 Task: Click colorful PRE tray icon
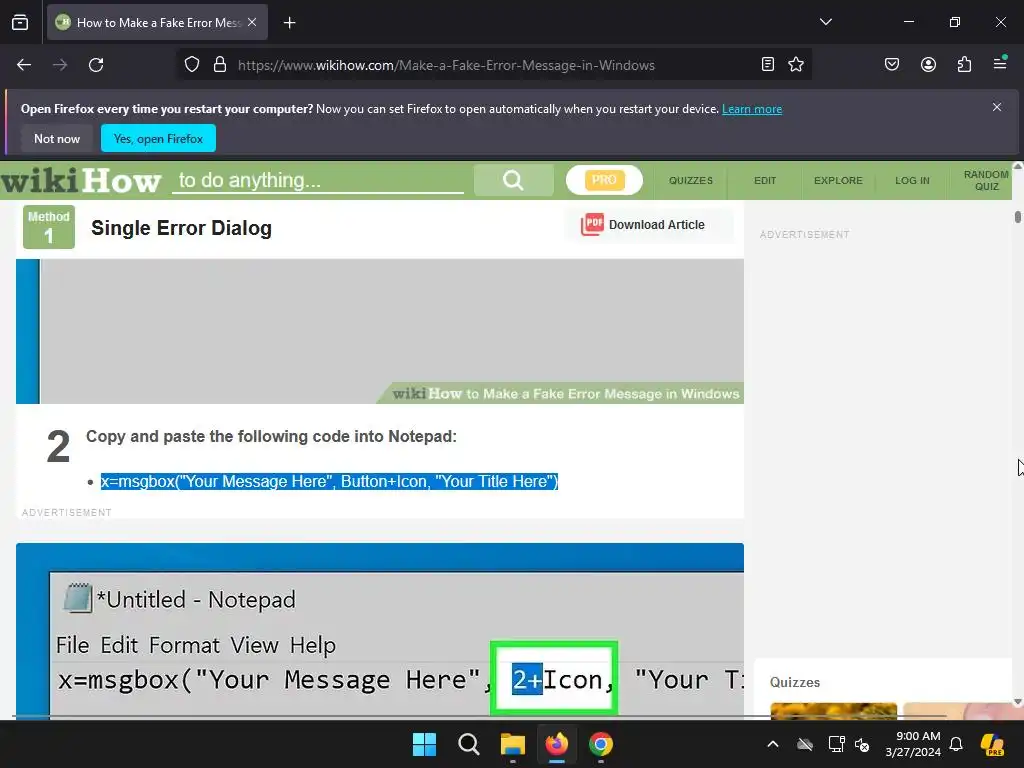(x=992, y=744)
